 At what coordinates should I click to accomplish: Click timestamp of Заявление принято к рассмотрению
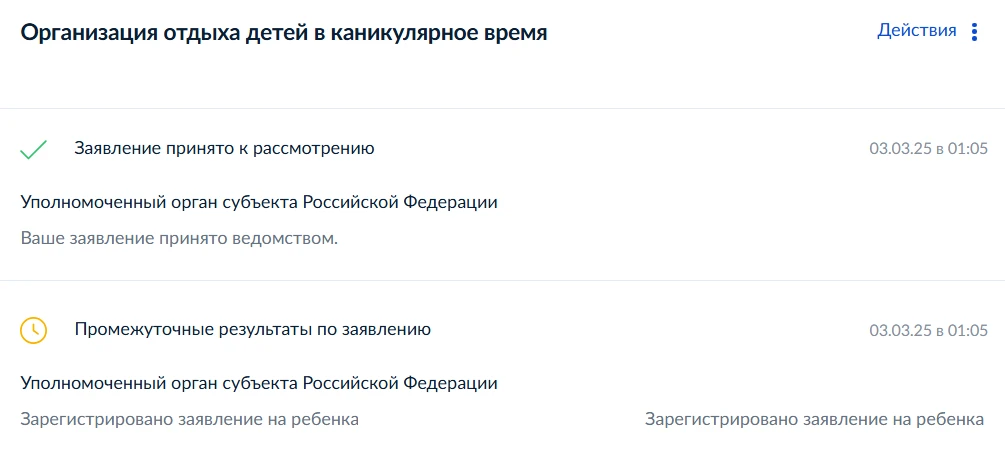click(x=928, y=150)
